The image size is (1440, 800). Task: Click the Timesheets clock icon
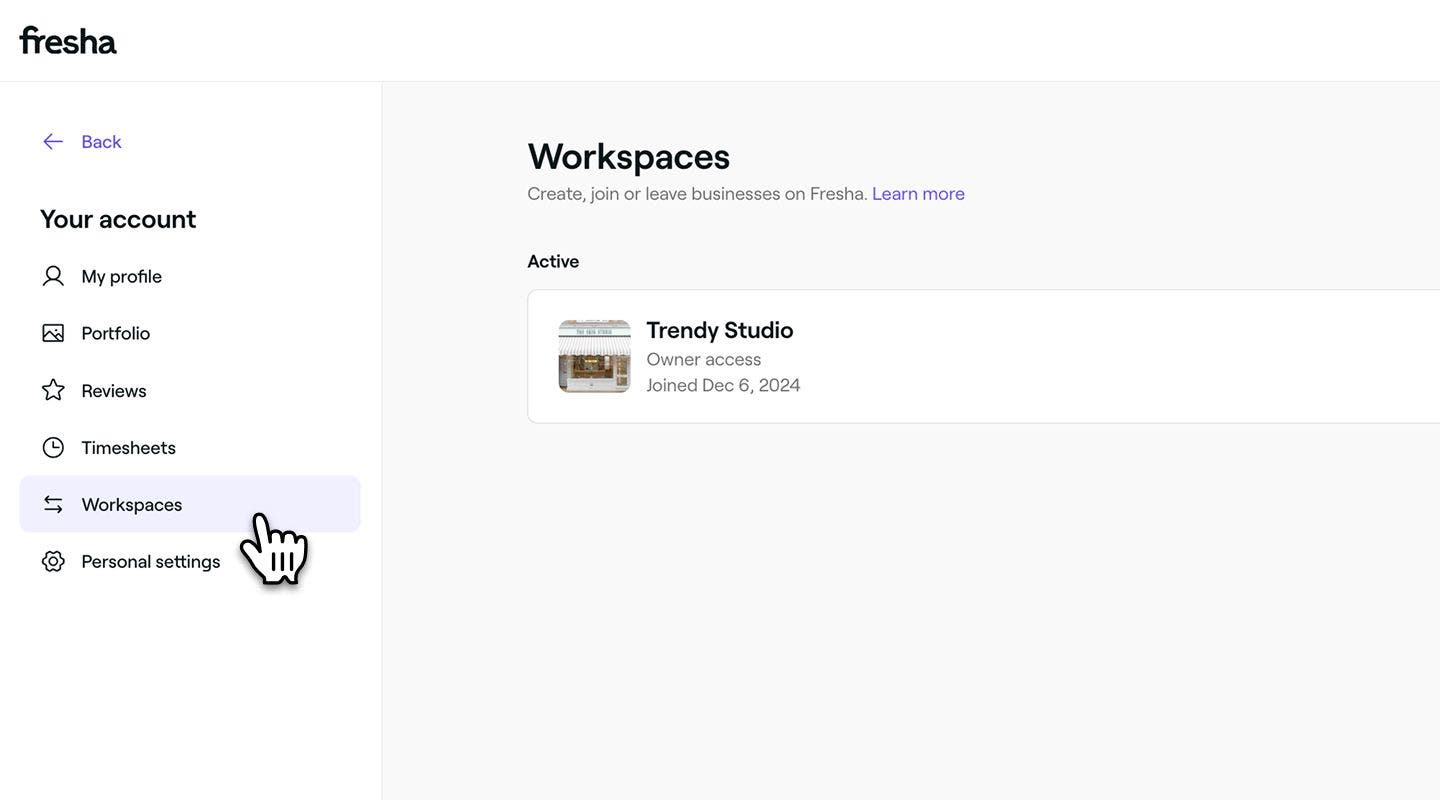tap(53, 447)
